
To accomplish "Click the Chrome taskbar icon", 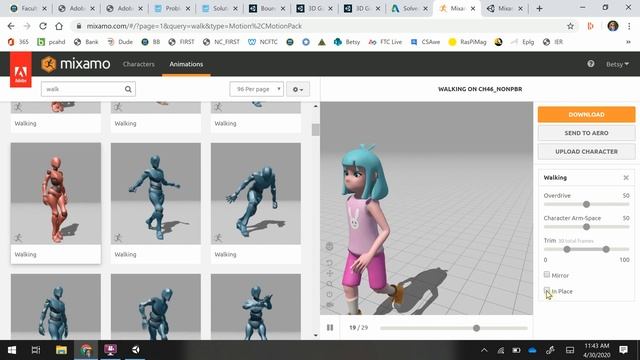I will tap(86, 350).
